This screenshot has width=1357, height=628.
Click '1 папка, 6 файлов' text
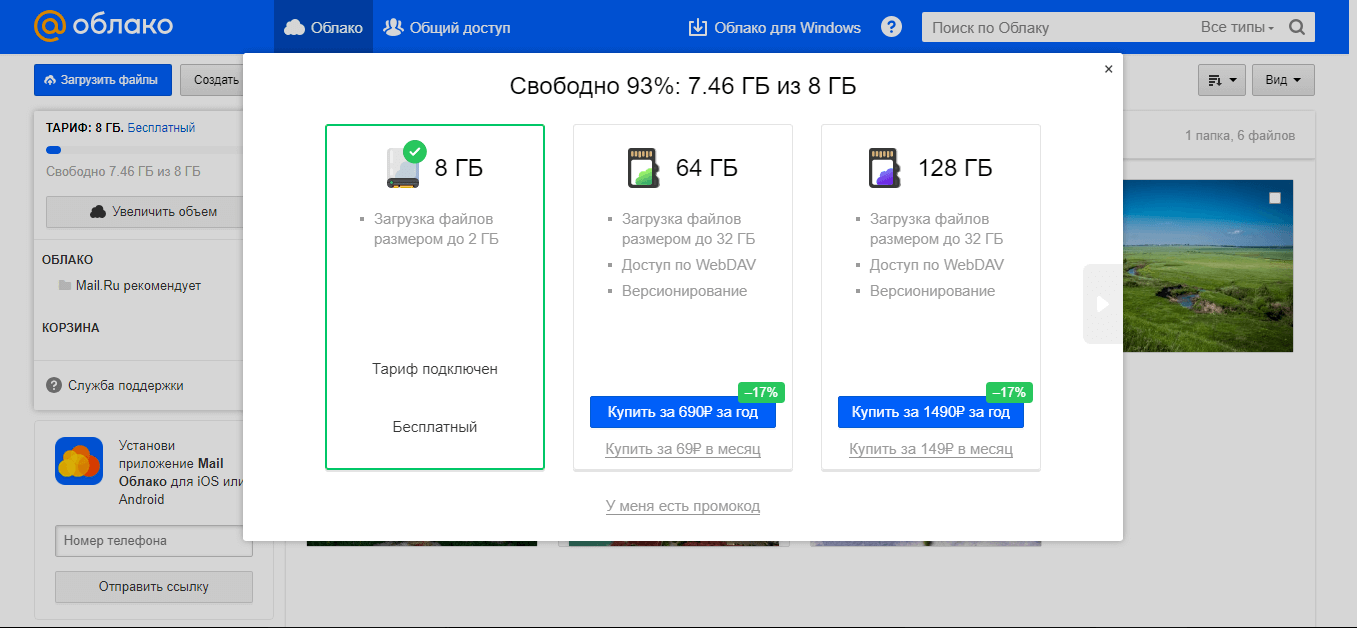click(x=1240, y=135)
